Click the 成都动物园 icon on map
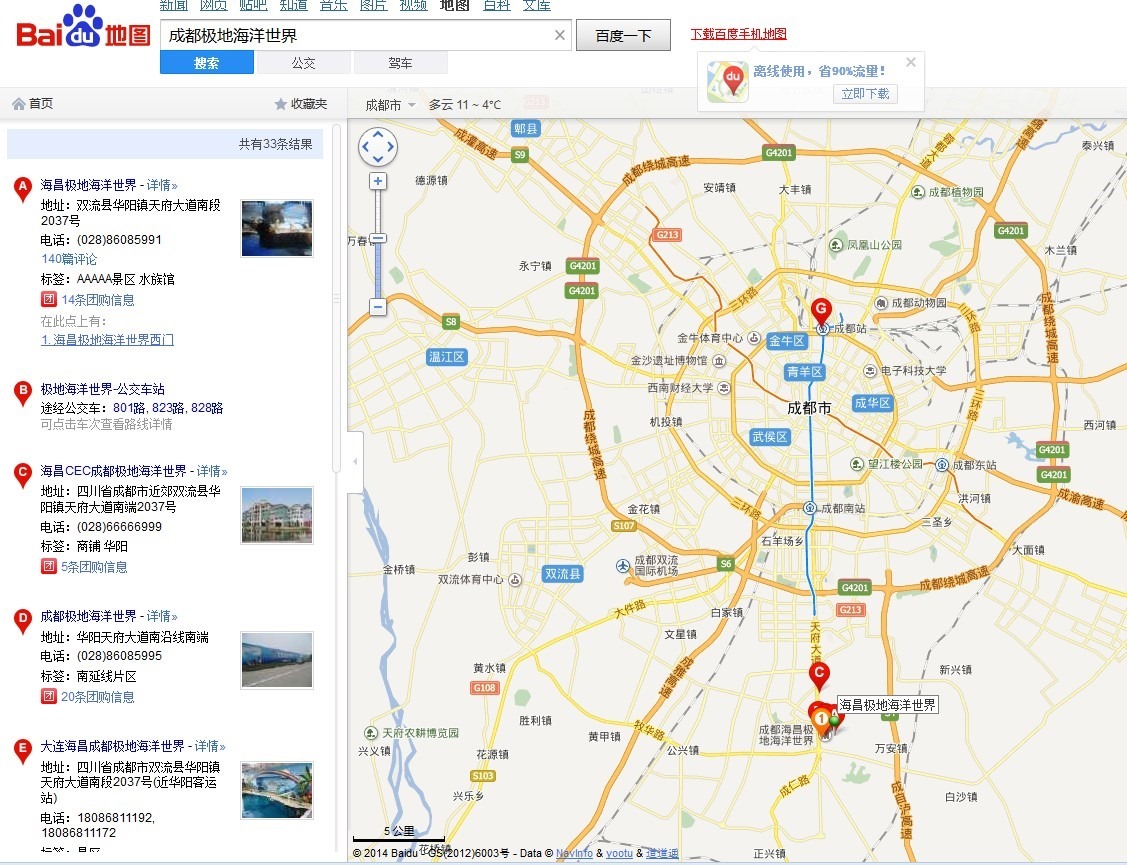Viewport: 1127px width, 865px height. [x=881, y=303]
